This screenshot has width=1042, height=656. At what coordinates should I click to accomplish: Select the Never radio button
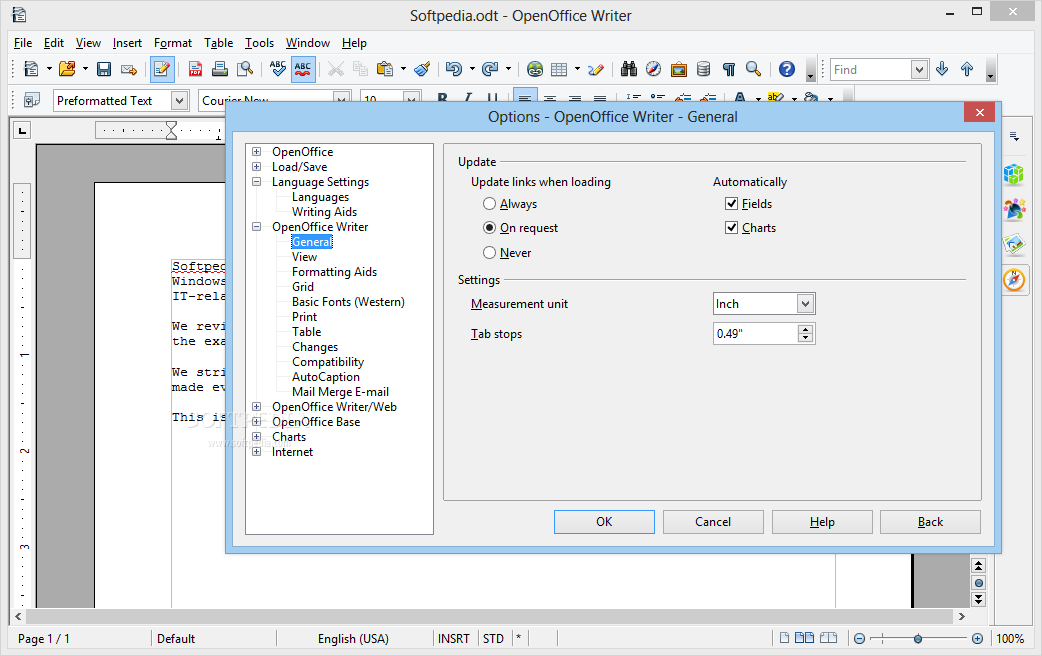[x=490, y=253]
